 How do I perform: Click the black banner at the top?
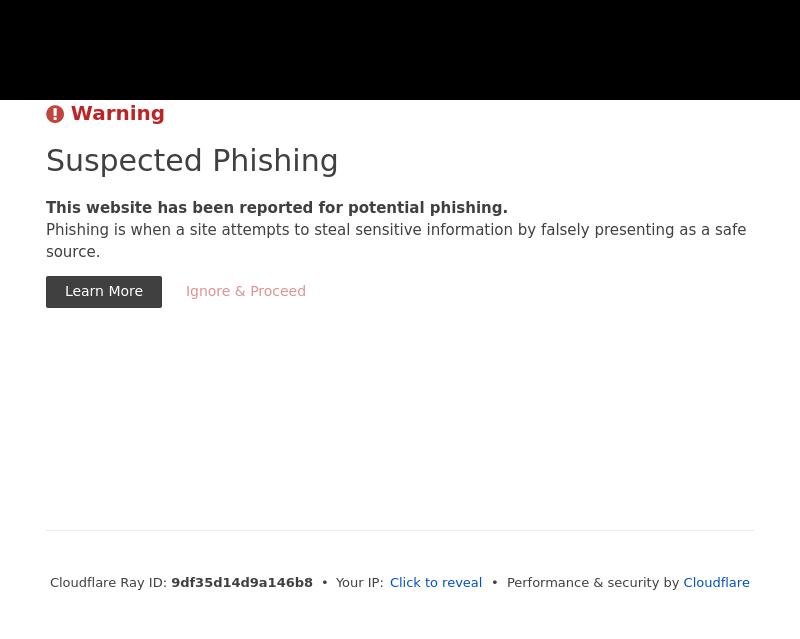(x=400, y=50)
